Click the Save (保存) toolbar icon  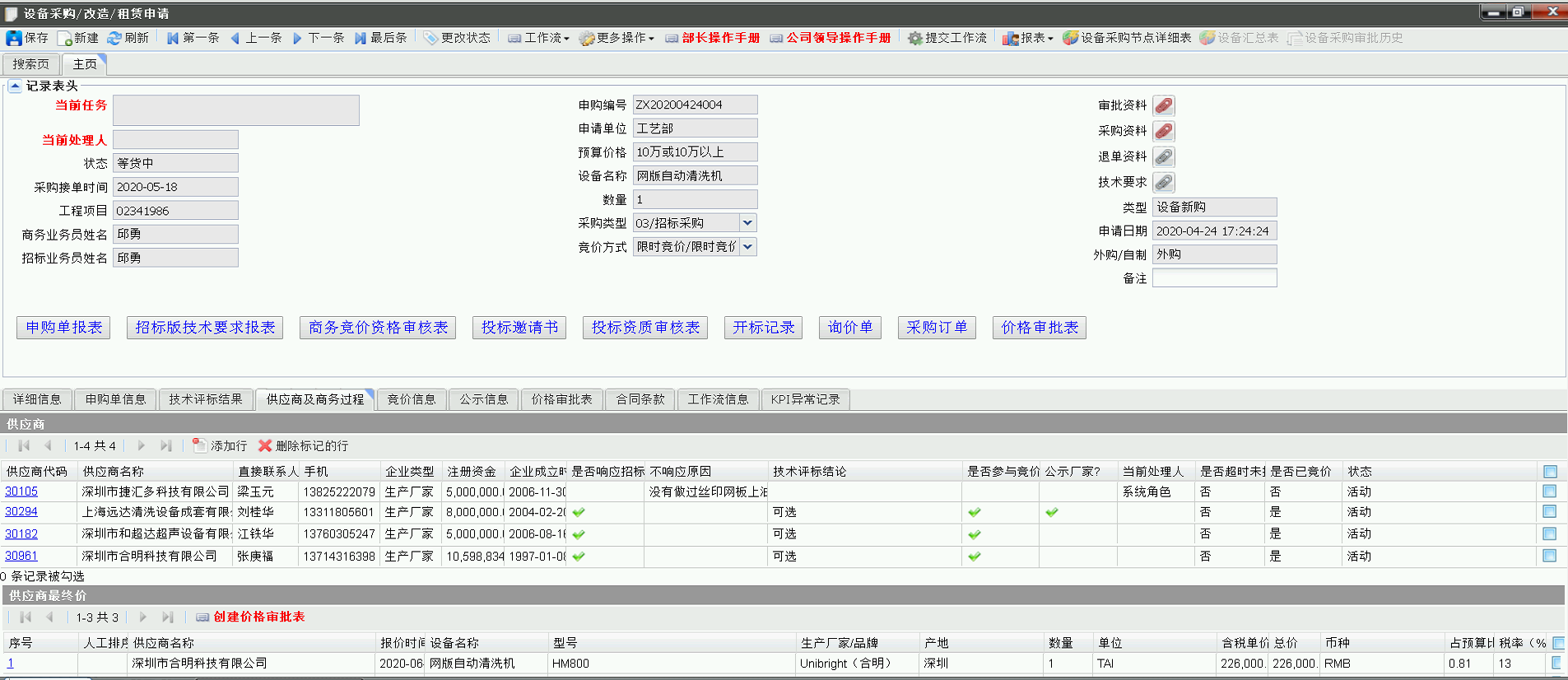pos(14,38)
